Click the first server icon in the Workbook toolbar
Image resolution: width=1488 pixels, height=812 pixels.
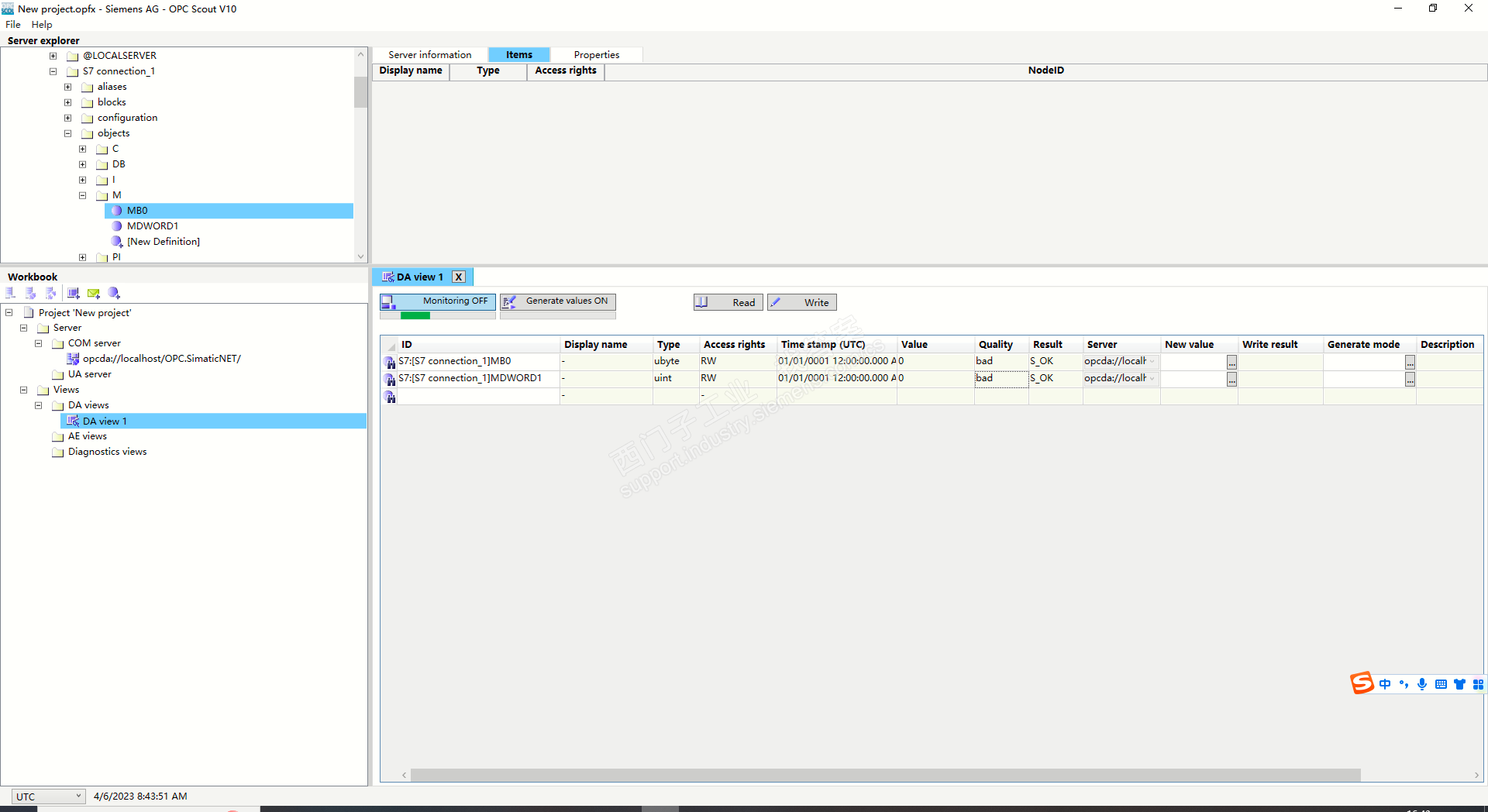(x=11, y=293)
